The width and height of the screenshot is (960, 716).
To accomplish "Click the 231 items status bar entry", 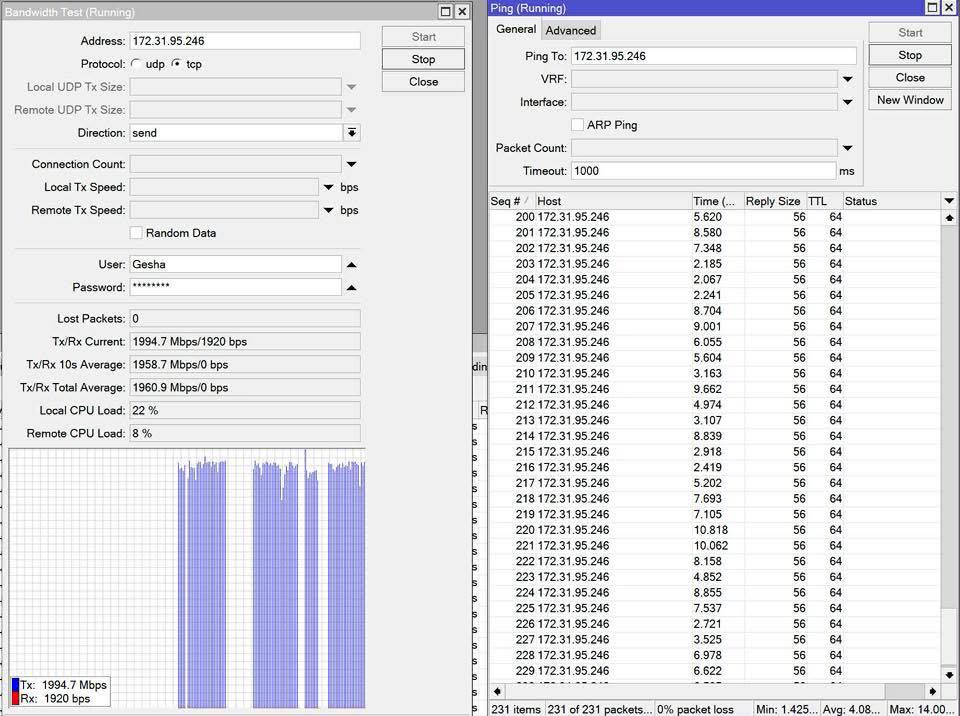I will 516,709.
